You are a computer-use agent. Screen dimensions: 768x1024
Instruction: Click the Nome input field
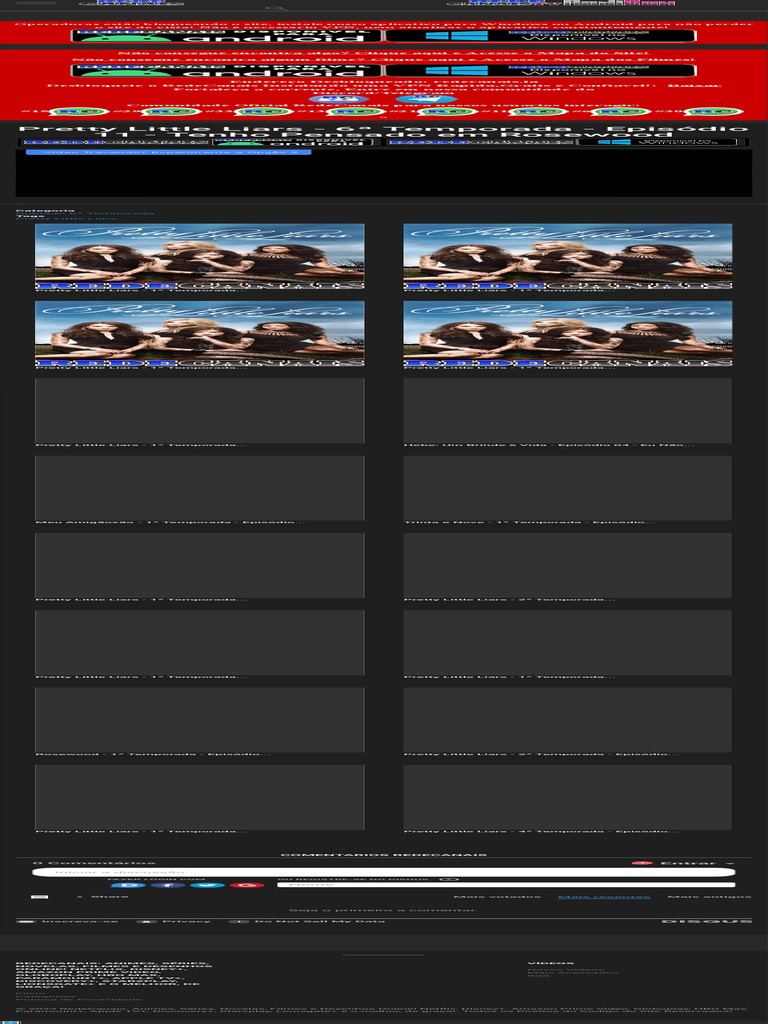pyautogui.click(x=507, y=885)
